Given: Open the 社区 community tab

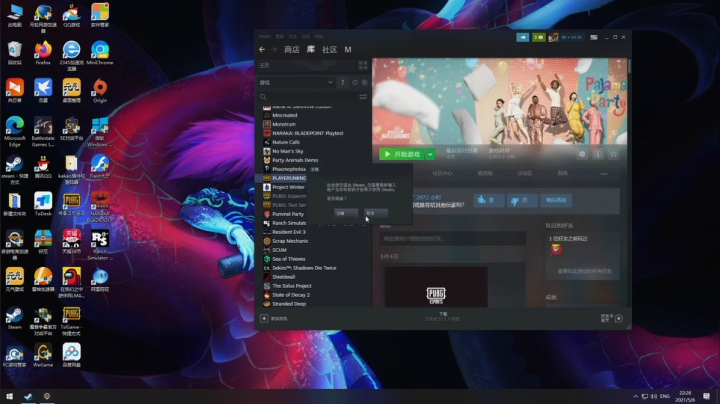Looking at the screenshot, I should pos(329,50).
